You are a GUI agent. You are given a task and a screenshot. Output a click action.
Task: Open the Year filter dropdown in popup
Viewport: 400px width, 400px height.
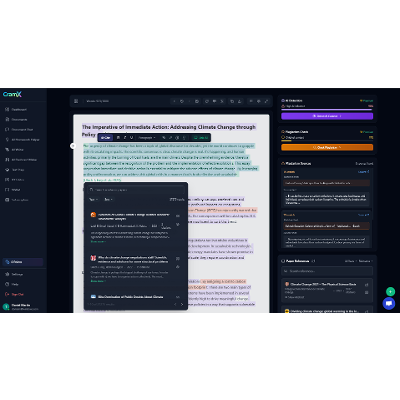[93, 199]
